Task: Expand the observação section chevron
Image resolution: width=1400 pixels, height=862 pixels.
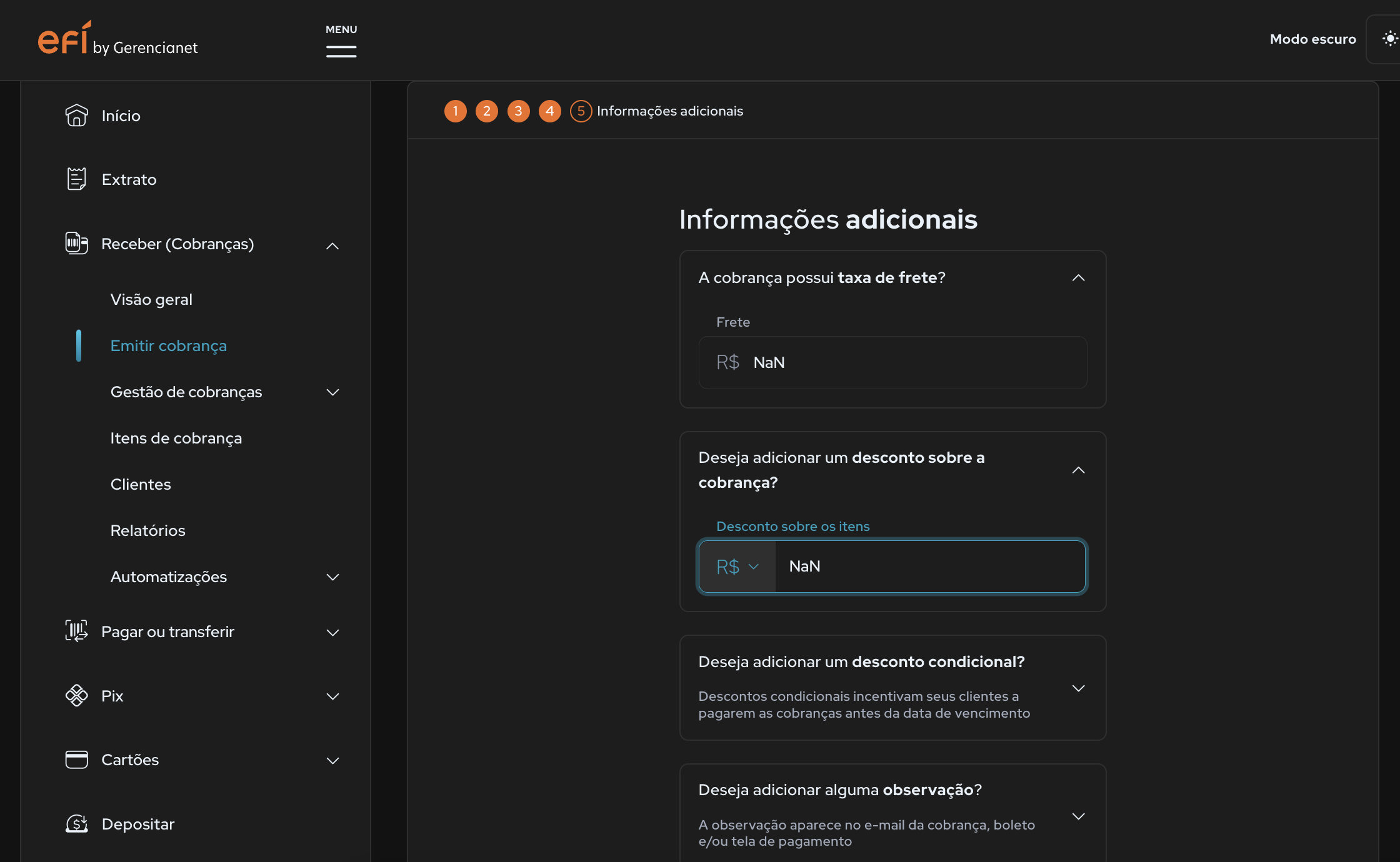Action: 1078,816
